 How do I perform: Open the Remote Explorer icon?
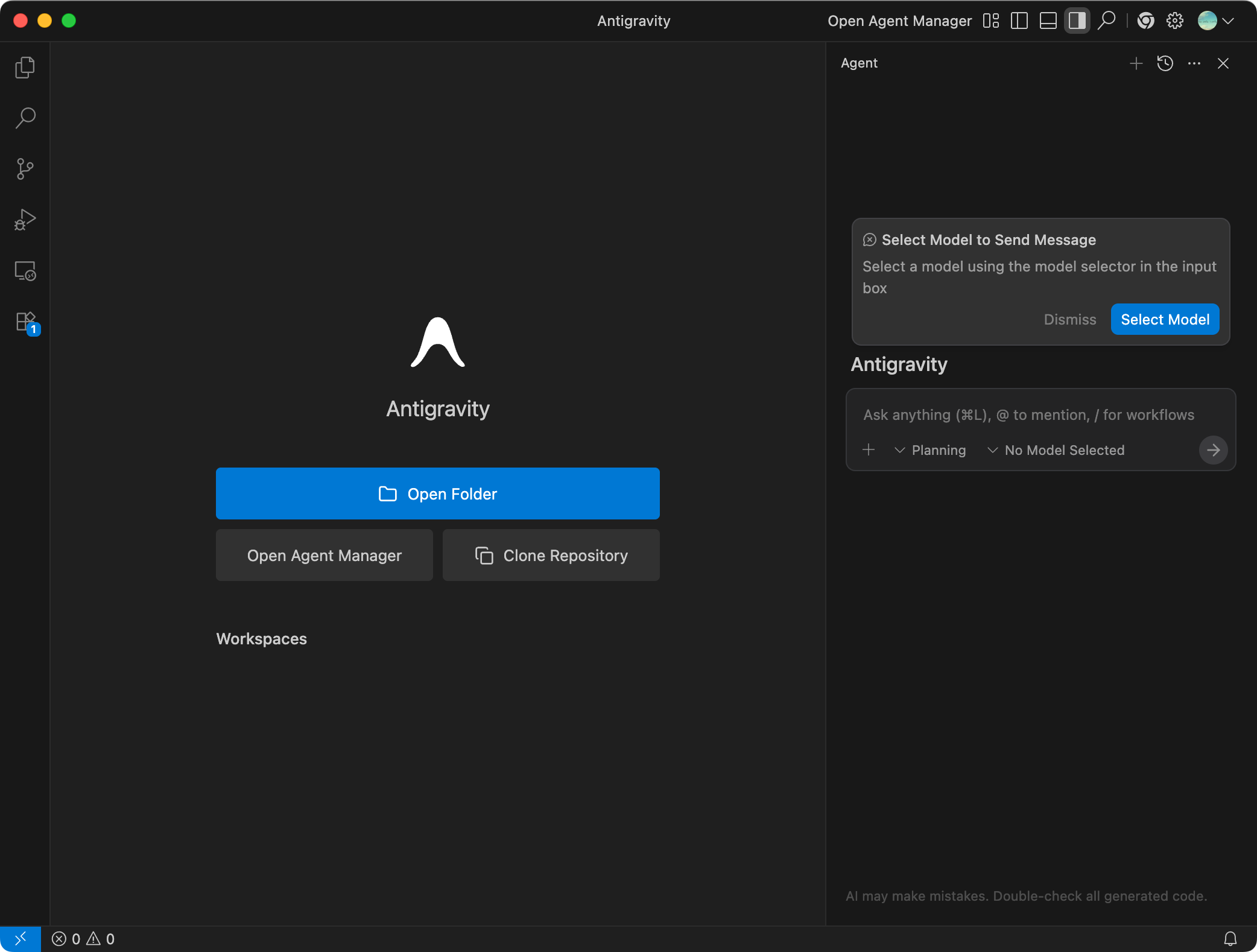point(25,271)
